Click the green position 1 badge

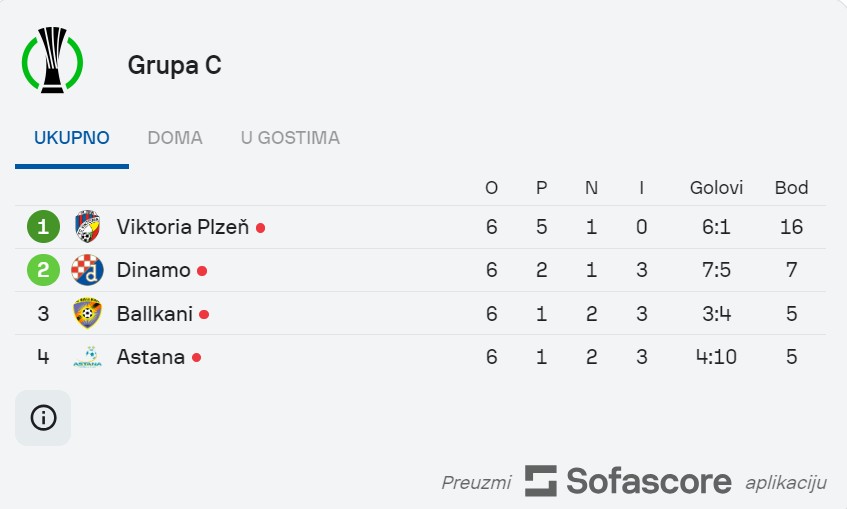click(x=43, y=226)
